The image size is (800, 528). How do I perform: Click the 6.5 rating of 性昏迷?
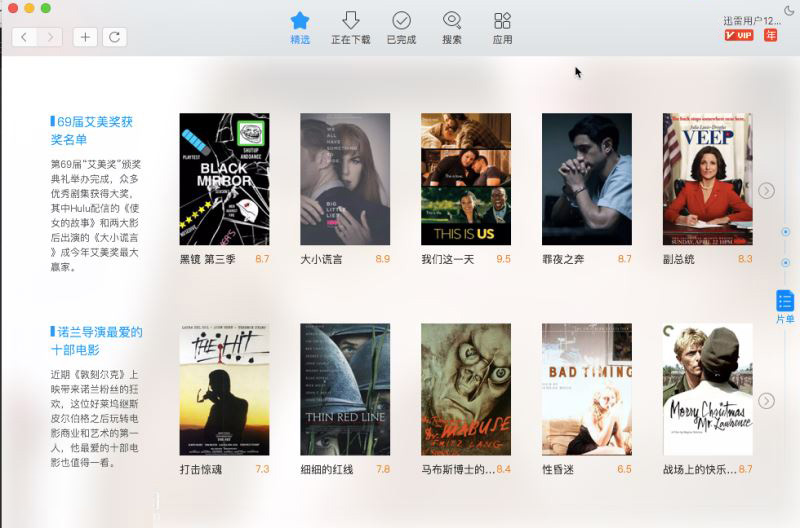click(624, 469)
